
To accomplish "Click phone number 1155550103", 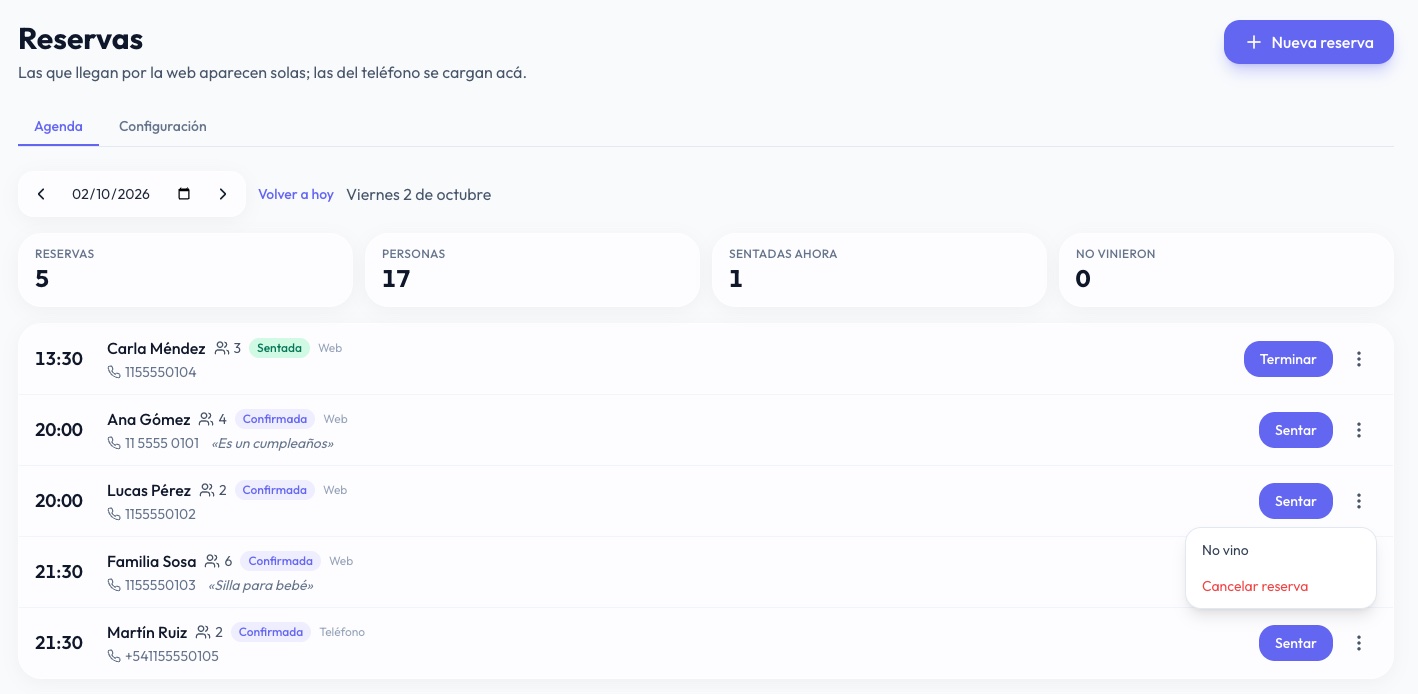I will 161,585.
